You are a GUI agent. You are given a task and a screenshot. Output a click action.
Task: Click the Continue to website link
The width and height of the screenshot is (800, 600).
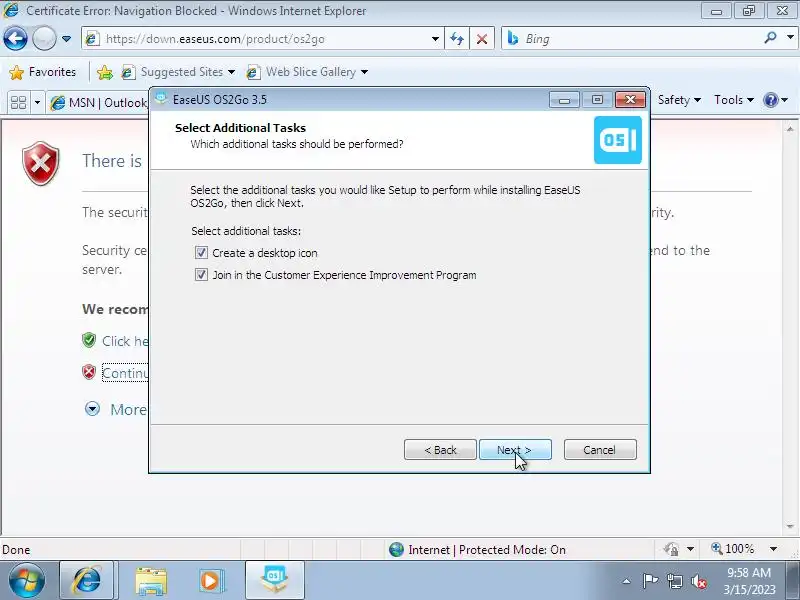tap(125, 373)
